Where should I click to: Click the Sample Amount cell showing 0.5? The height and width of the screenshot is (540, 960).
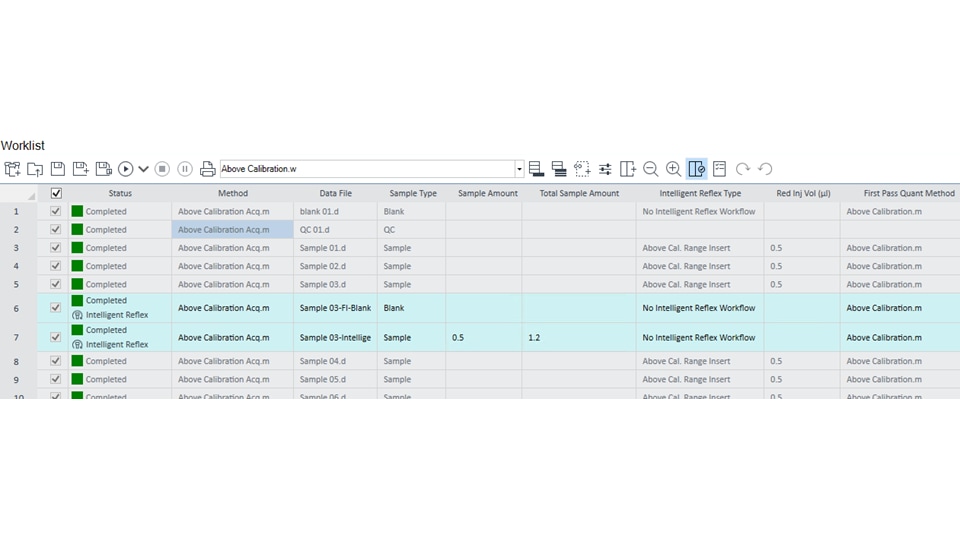point(483,337)
